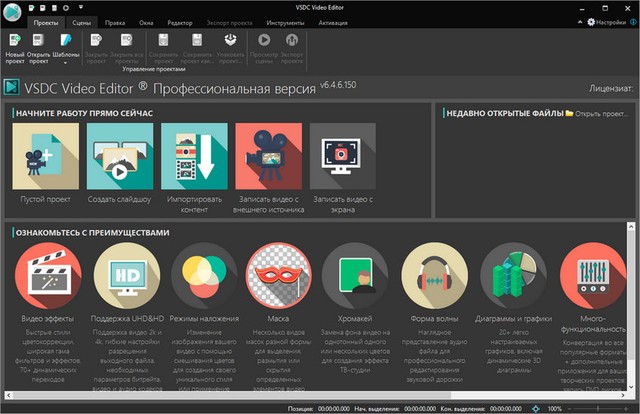This screenshot has width=640, height=414.
Task: Click the audio waveform feature icon
Action: [x=433, y=275]
